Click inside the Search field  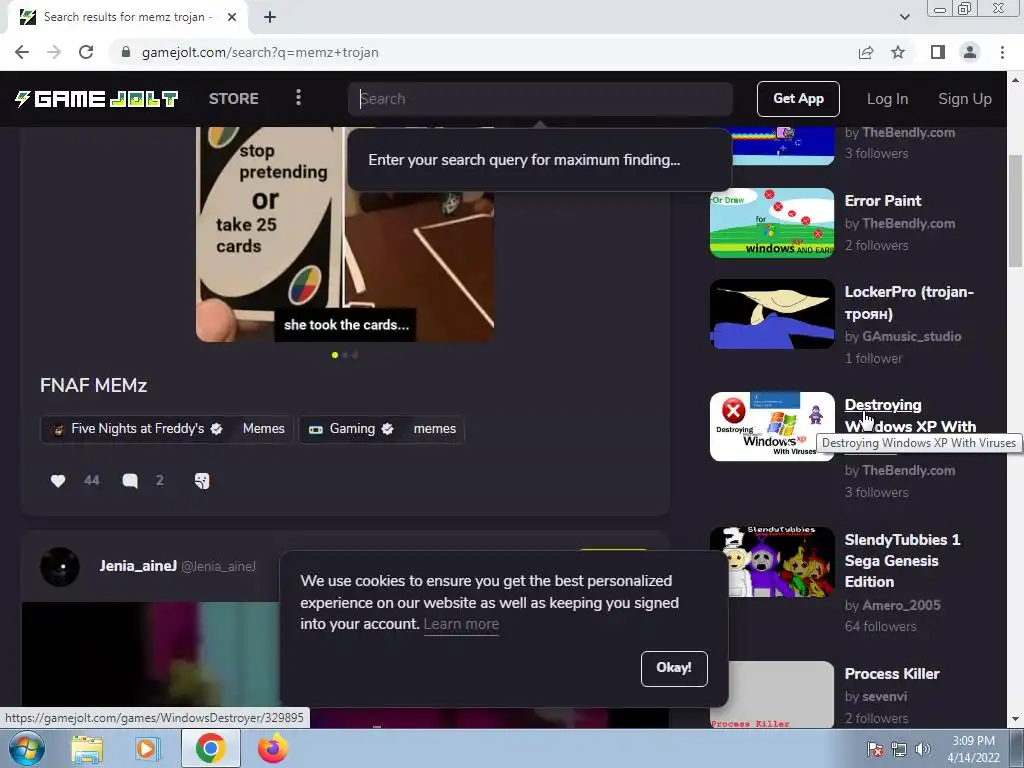540,99
